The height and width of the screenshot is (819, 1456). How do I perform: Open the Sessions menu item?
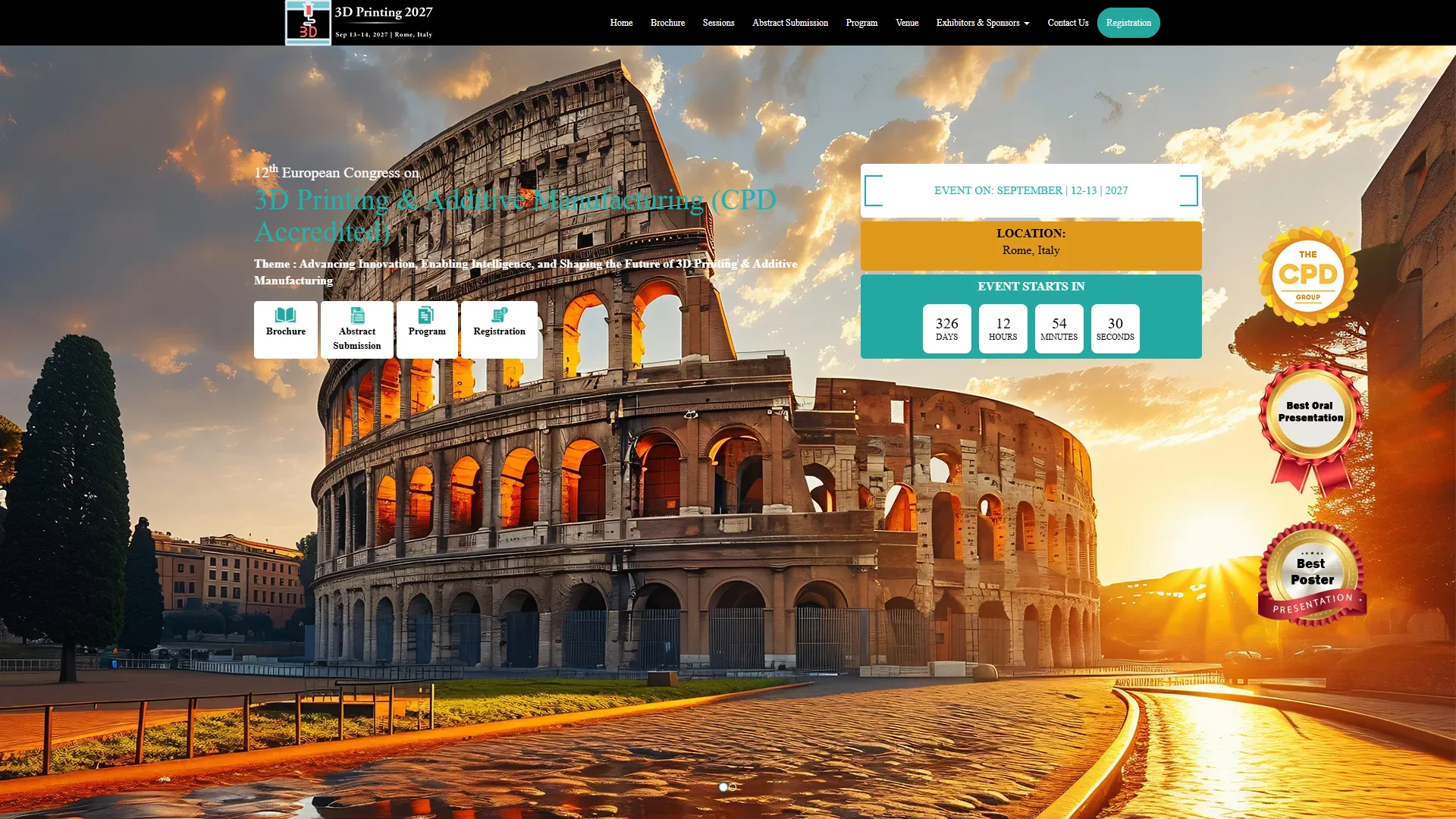(718, 23)
